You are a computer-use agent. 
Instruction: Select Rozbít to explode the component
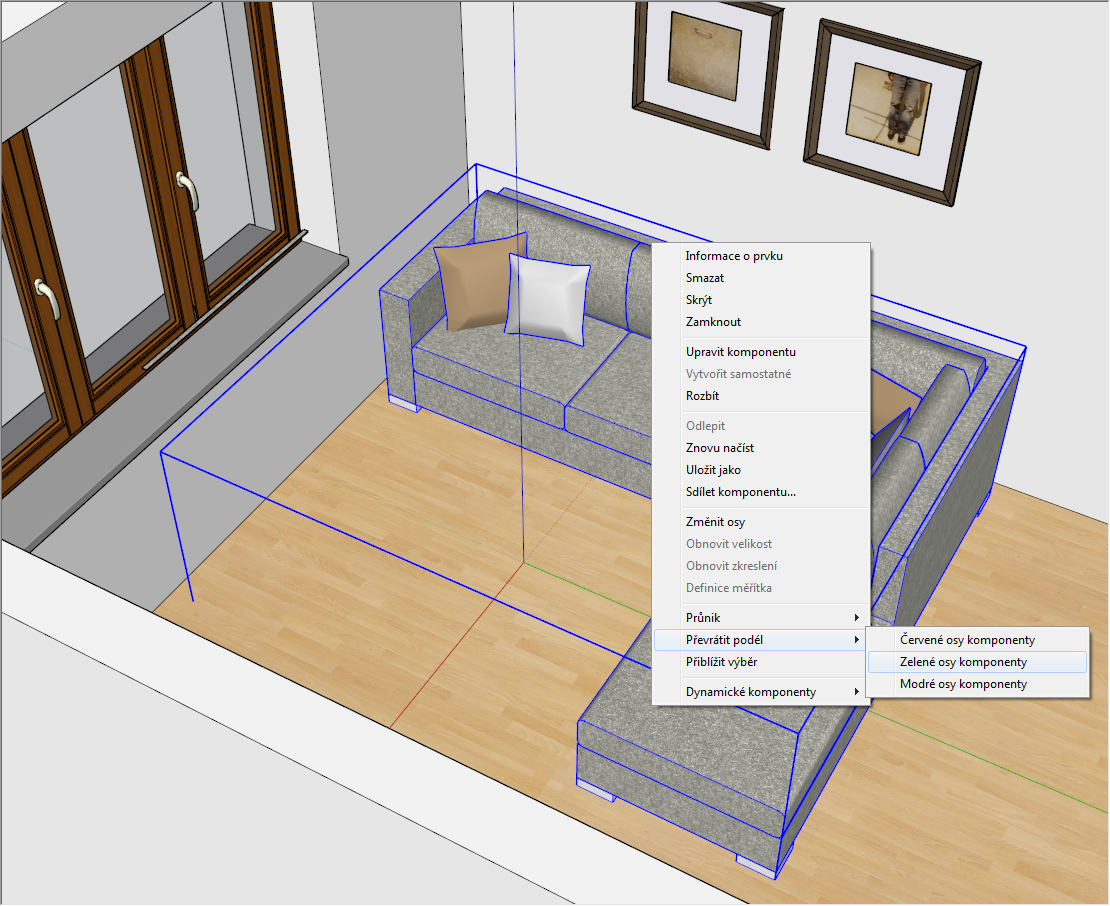[702, 396]
